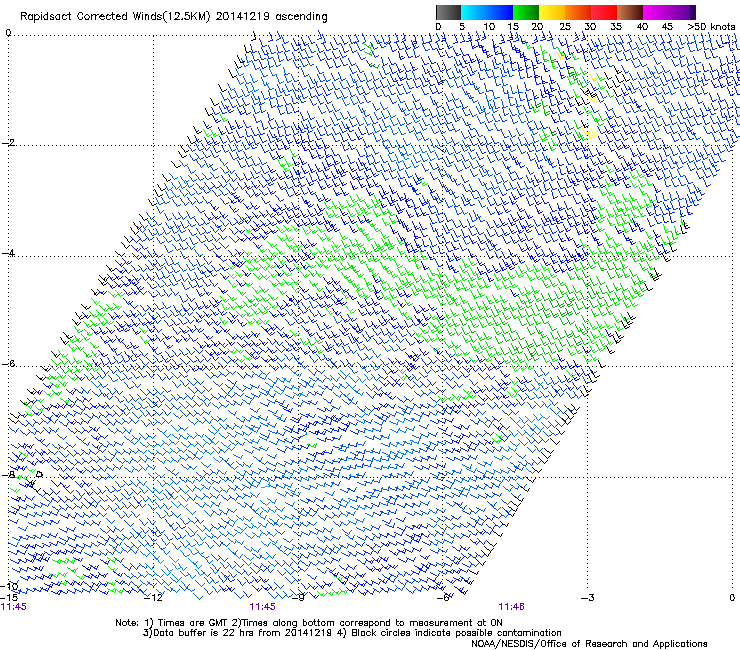Pick the green 15-20 knots legend segment
The image size is (740, 650).
(526, 12)
